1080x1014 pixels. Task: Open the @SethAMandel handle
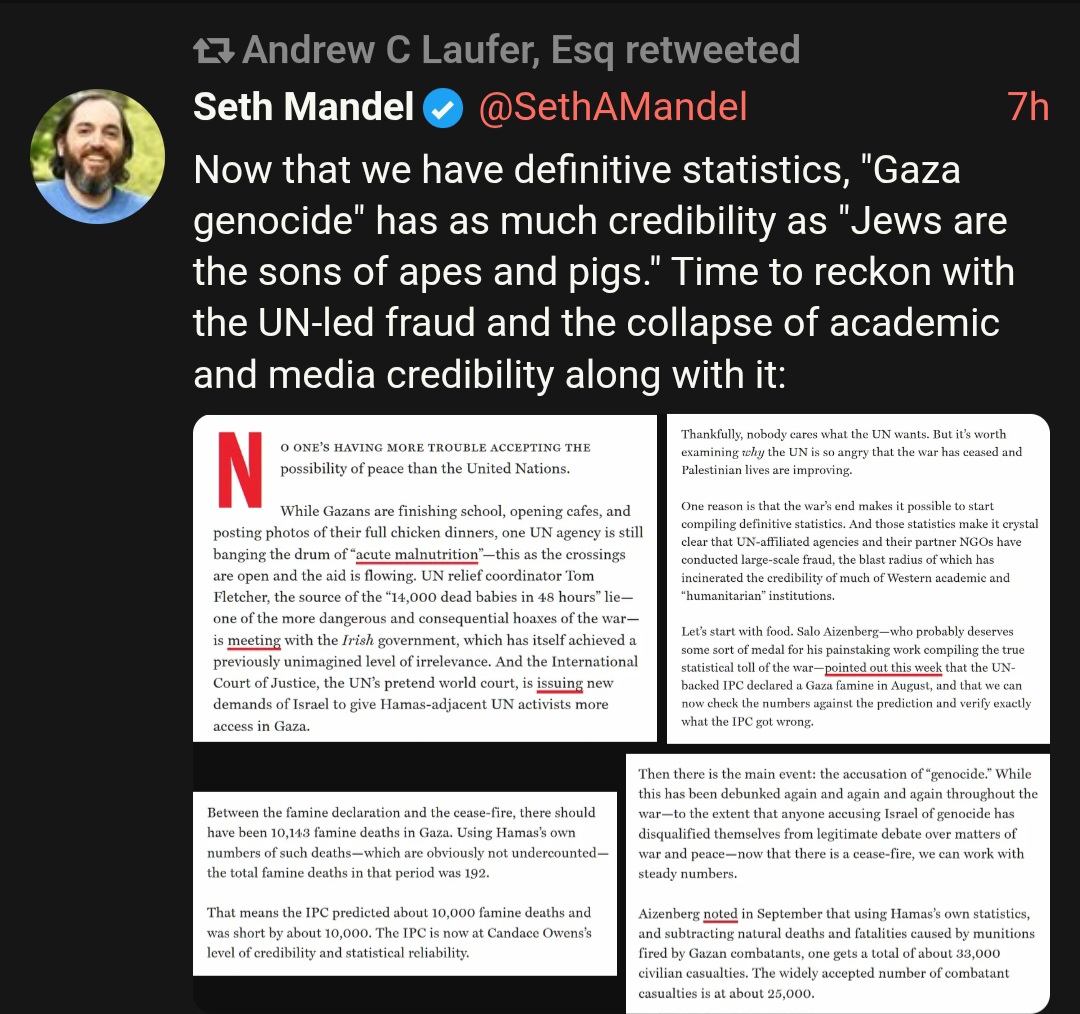click(613, 107)
